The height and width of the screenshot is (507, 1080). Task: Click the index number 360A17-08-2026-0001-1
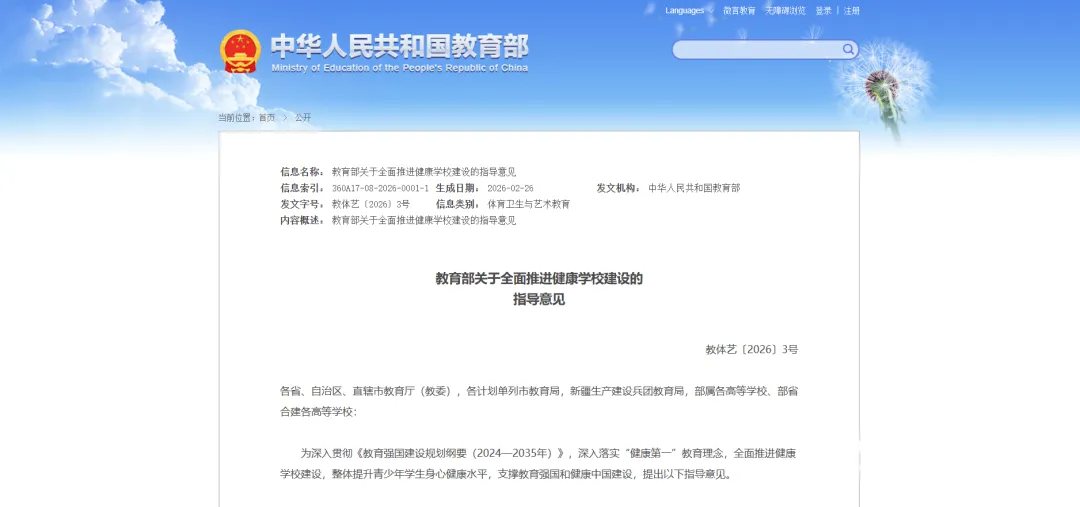[380, 188]
